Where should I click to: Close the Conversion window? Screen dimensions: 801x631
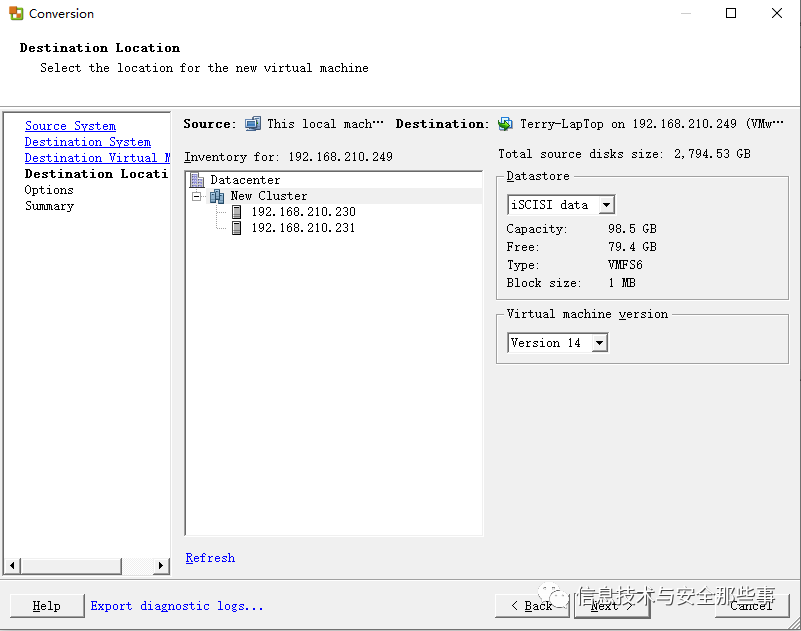tap(777, 13)
